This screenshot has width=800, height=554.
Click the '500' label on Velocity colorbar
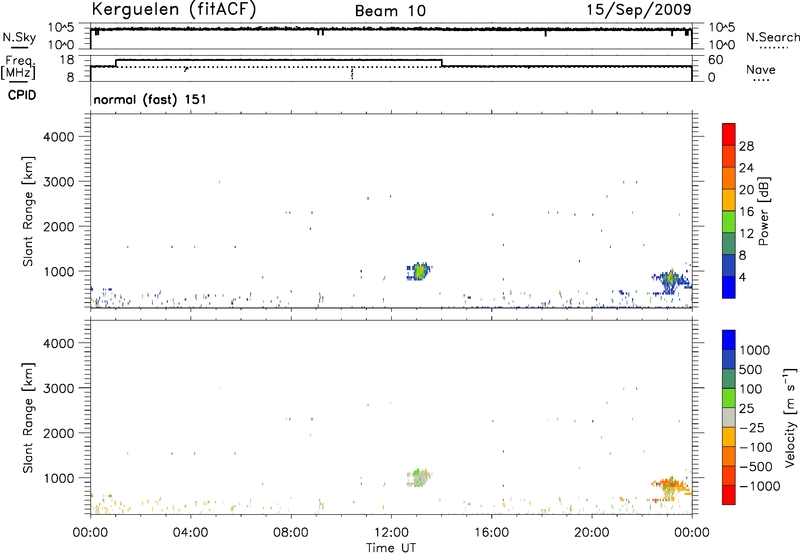pyautogui.click(x=751, y=370)
